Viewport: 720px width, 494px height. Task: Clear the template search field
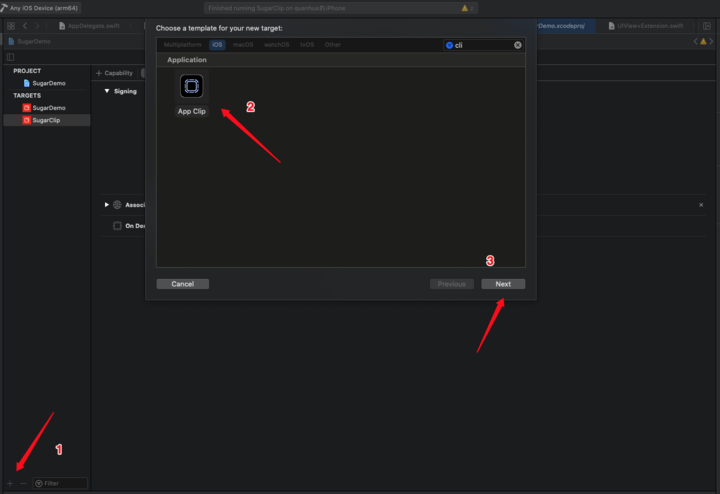coord(518,45)
